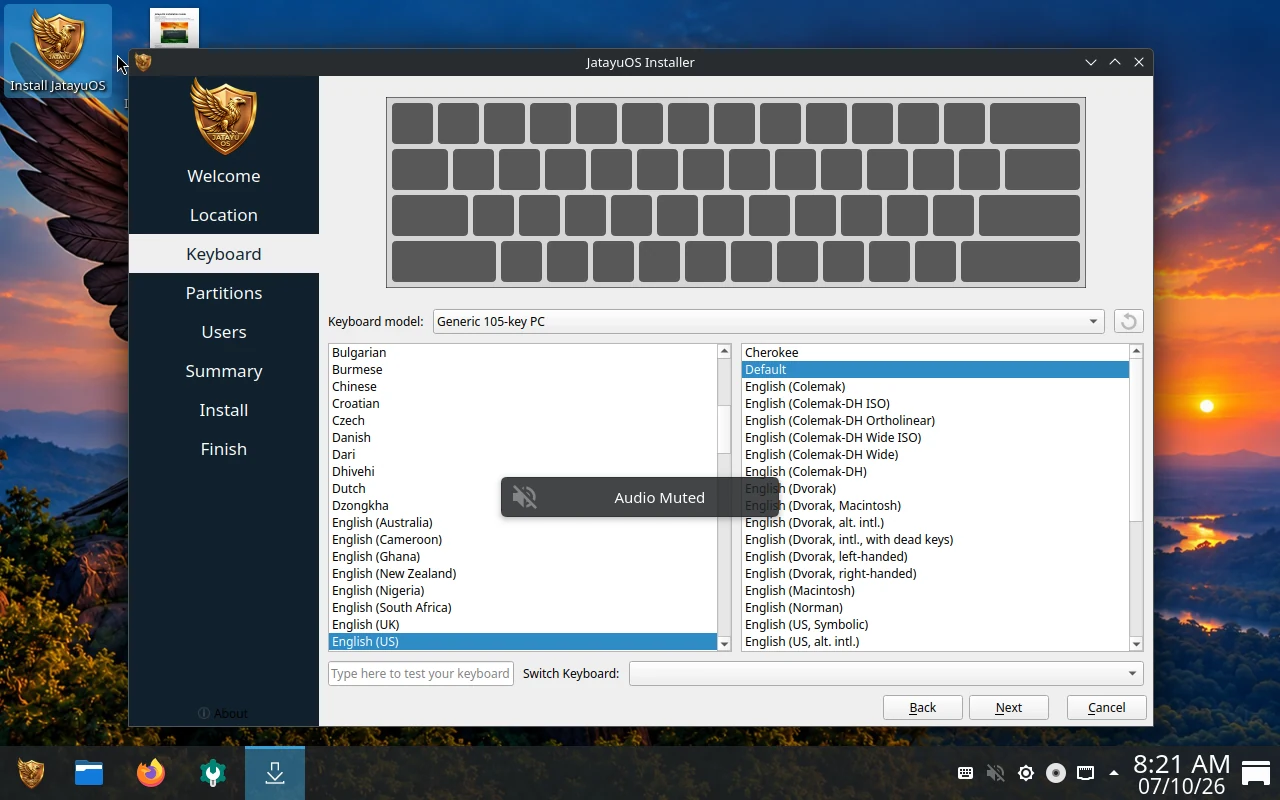Click variant list scroll-up arrow

(1135, 351)
